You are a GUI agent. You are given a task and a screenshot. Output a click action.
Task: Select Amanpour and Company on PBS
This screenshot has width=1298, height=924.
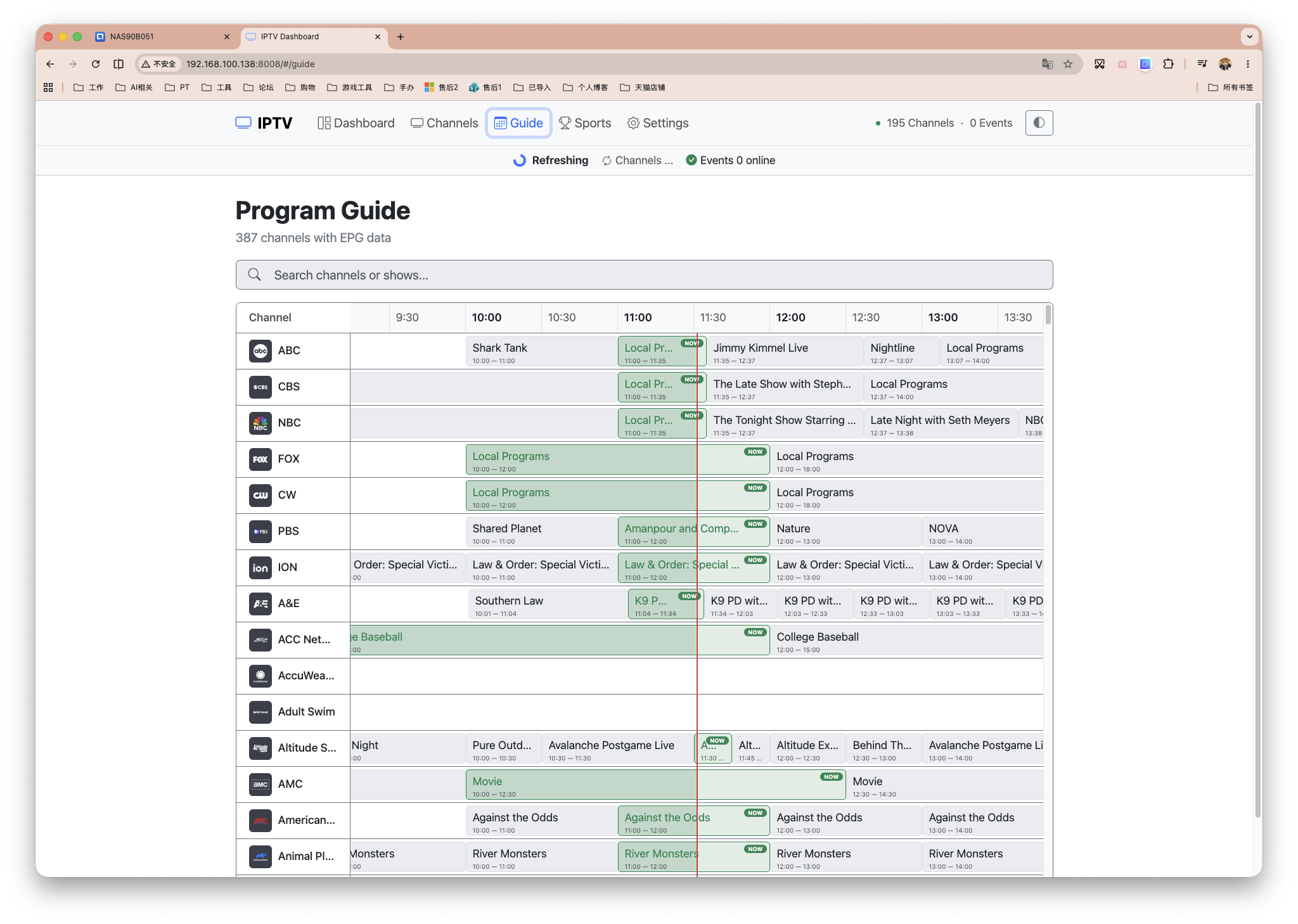click(693, 532)
